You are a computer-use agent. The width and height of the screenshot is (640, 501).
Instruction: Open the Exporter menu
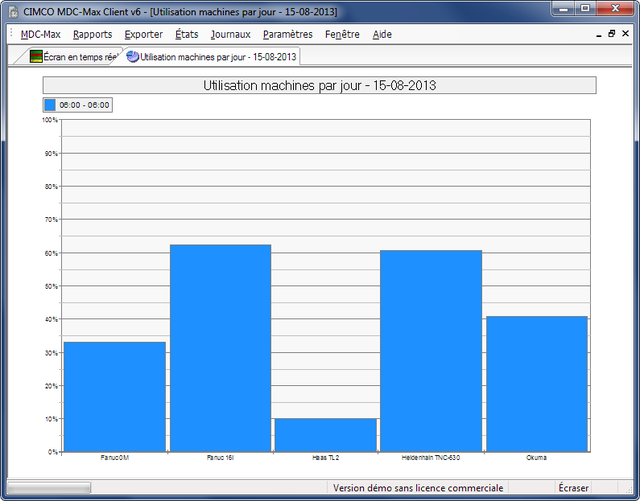click(144, 34)
